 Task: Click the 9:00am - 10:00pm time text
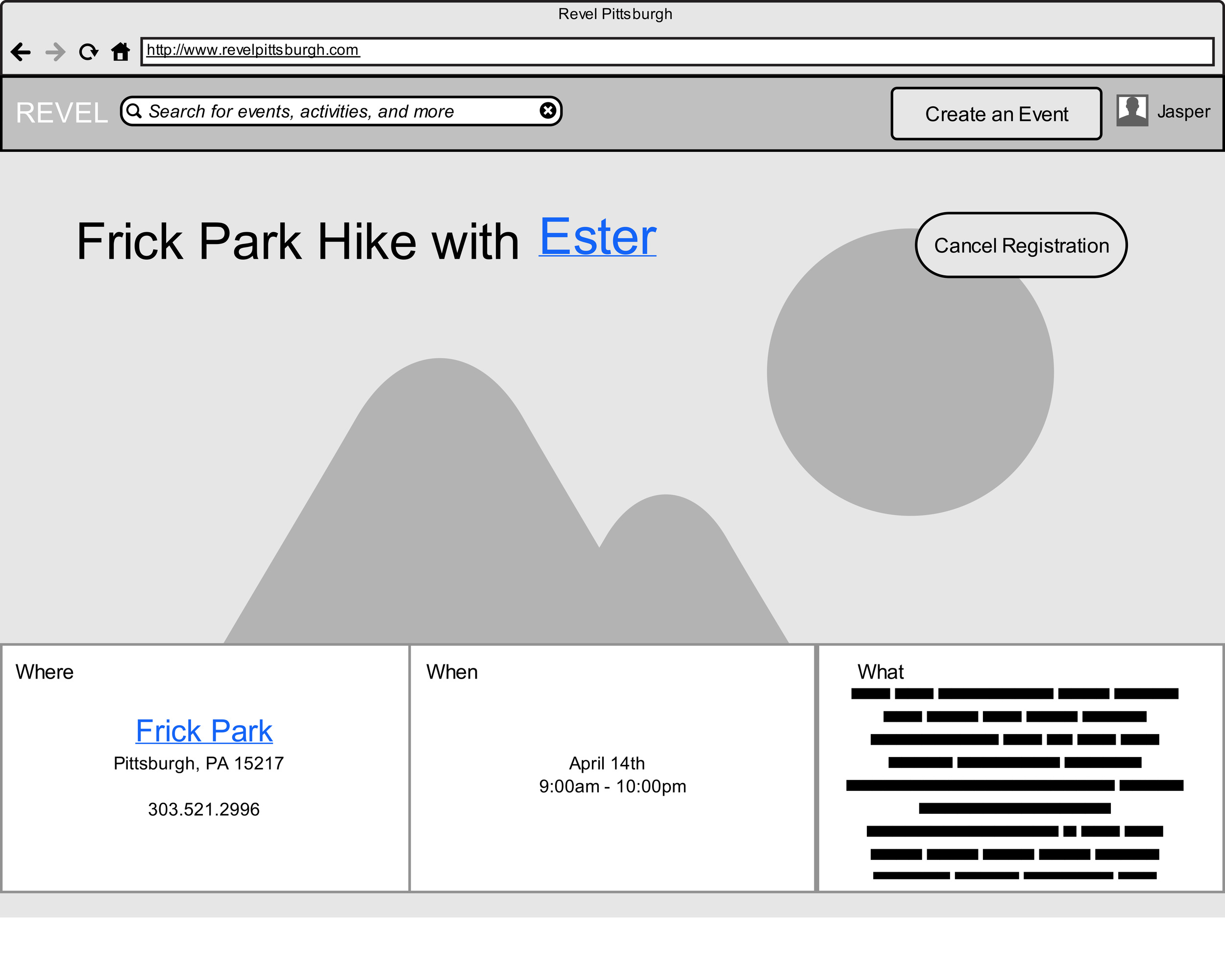612,786
